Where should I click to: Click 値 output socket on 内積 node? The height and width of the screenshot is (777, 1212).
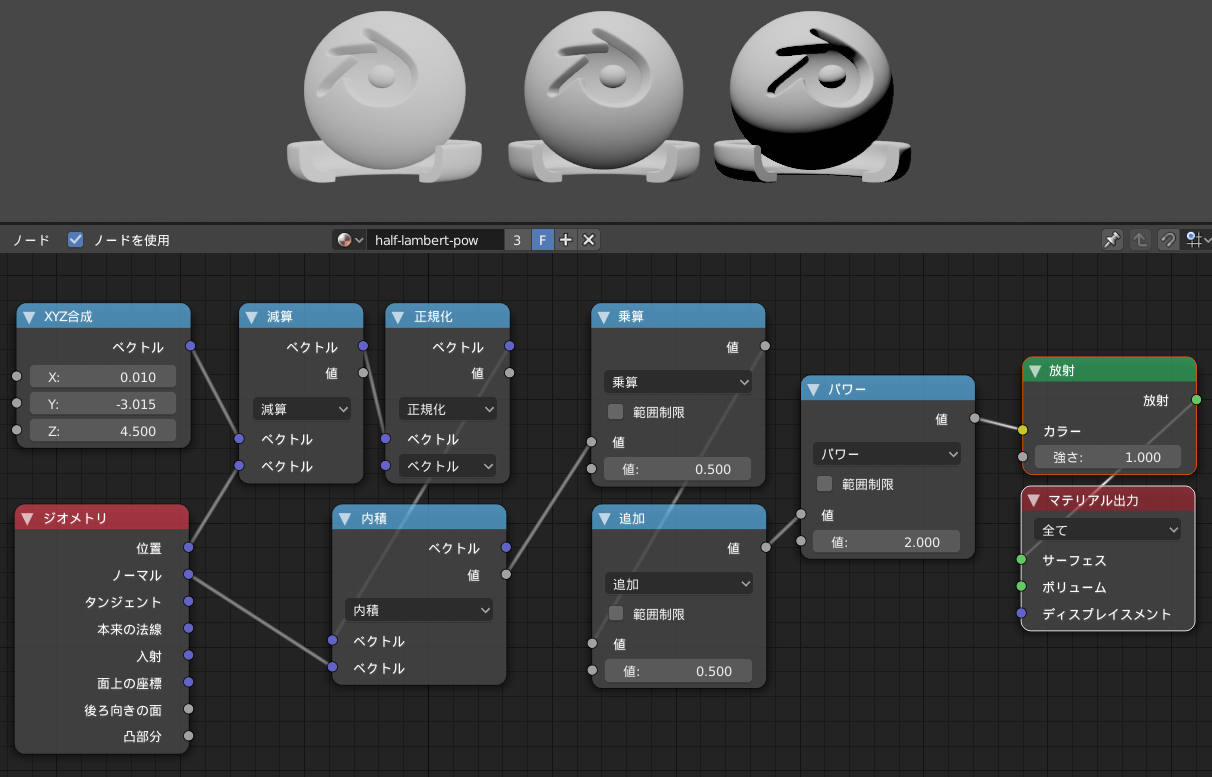pos(506,574)
